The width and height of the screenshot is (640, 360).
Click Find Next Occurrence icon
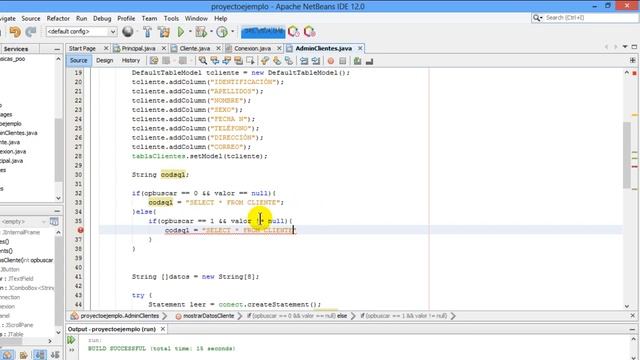[x=226, y=61]
